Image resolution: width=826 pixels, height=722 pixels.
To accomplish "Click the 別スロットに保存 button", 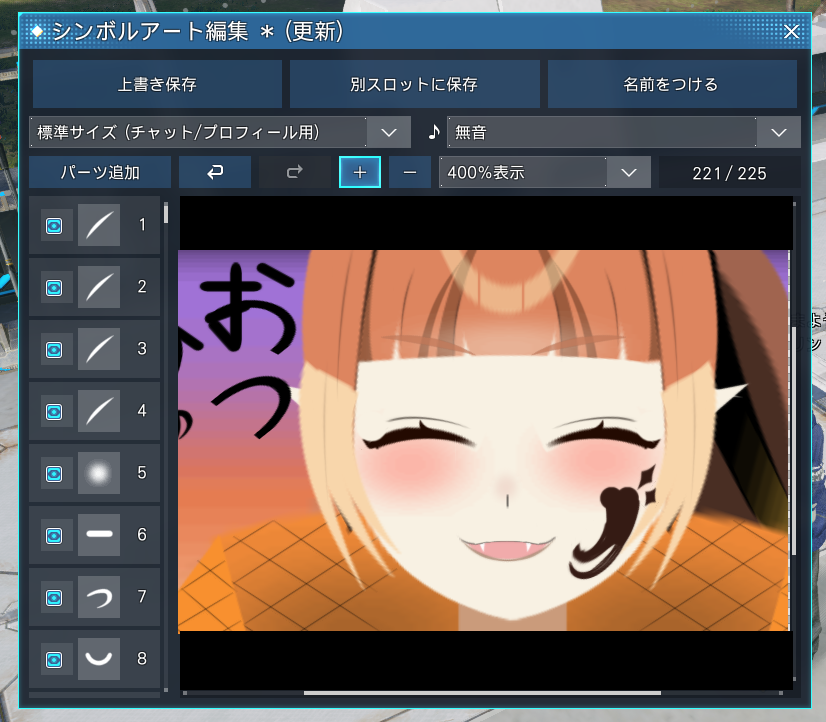I will 415,84.
